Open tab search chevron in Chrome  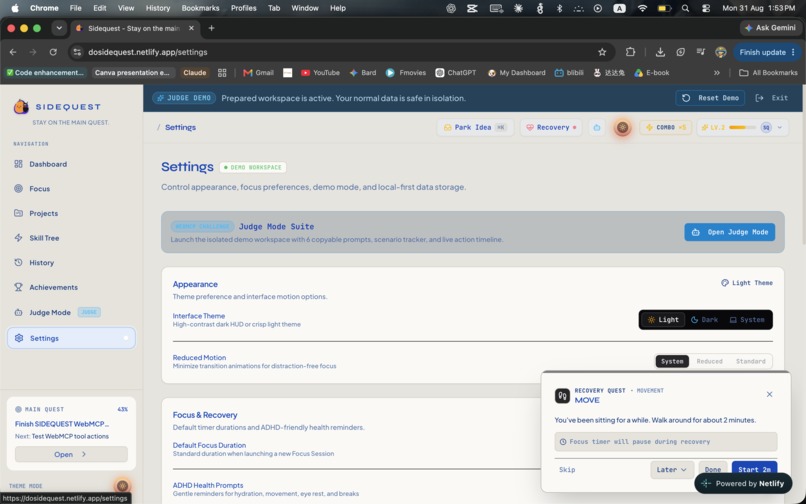(59, 28)
